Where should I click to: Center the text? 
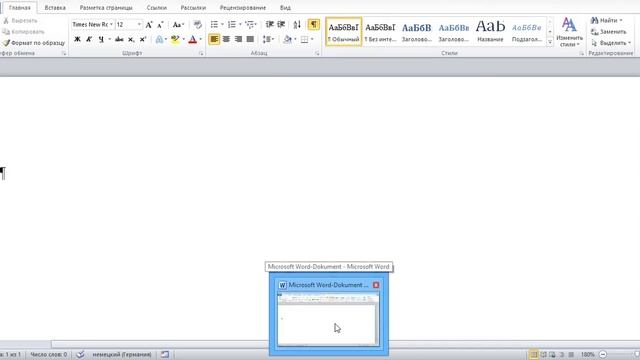point(226,39)
